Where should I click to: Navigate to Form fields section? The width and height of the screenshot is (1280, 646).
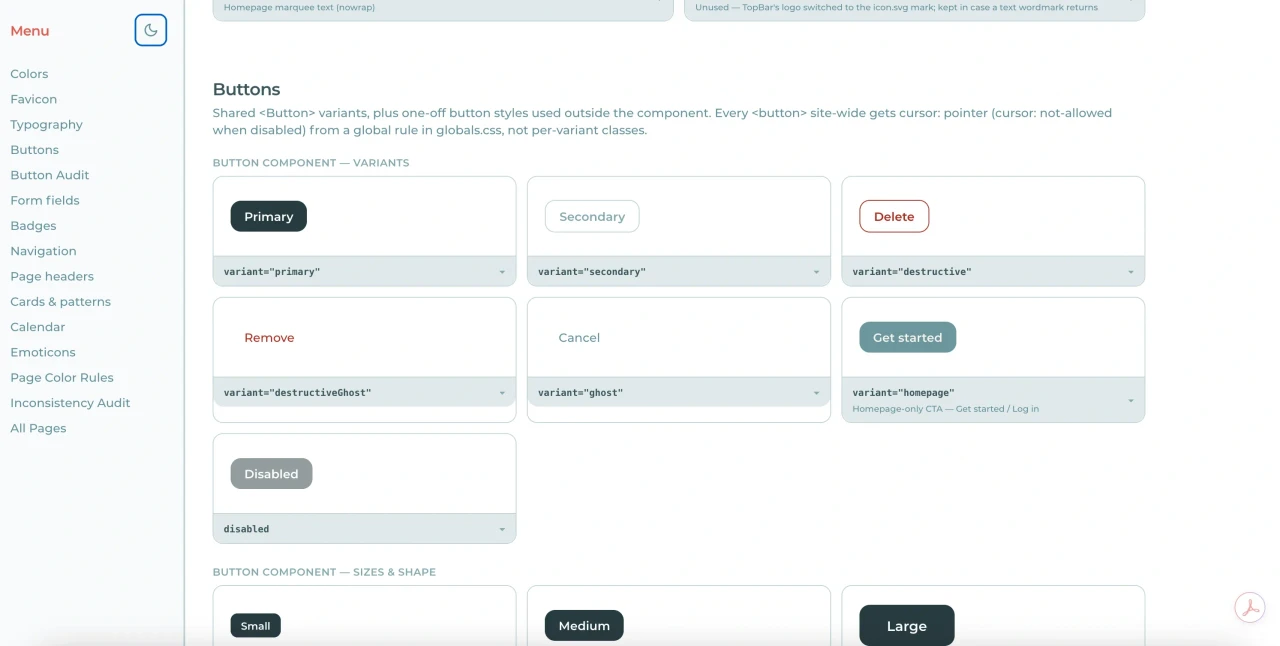(45, 200)
